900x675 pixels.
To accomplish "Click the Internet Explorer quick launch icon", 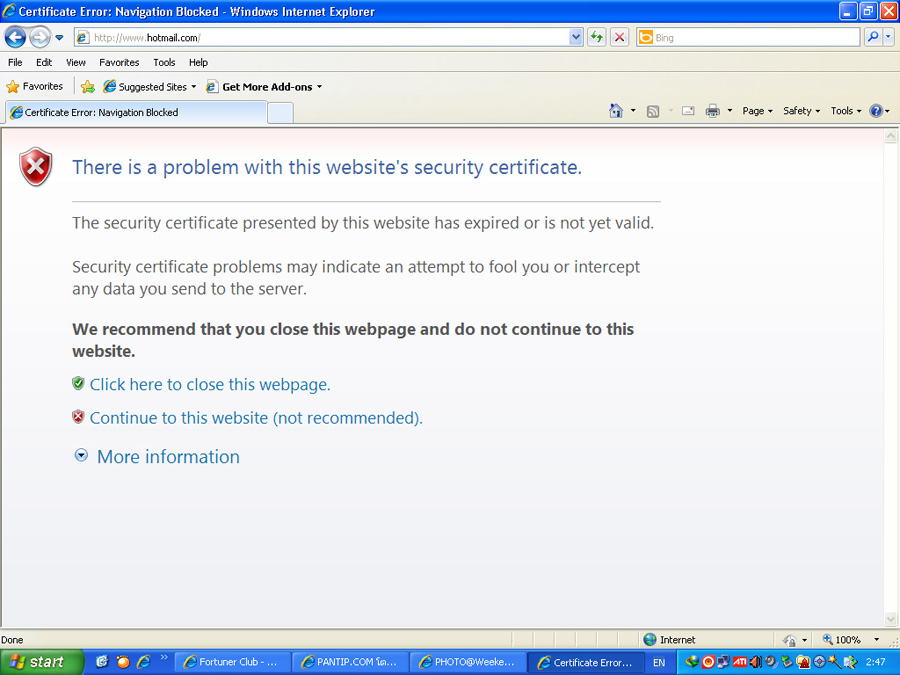I will point(144,662).
